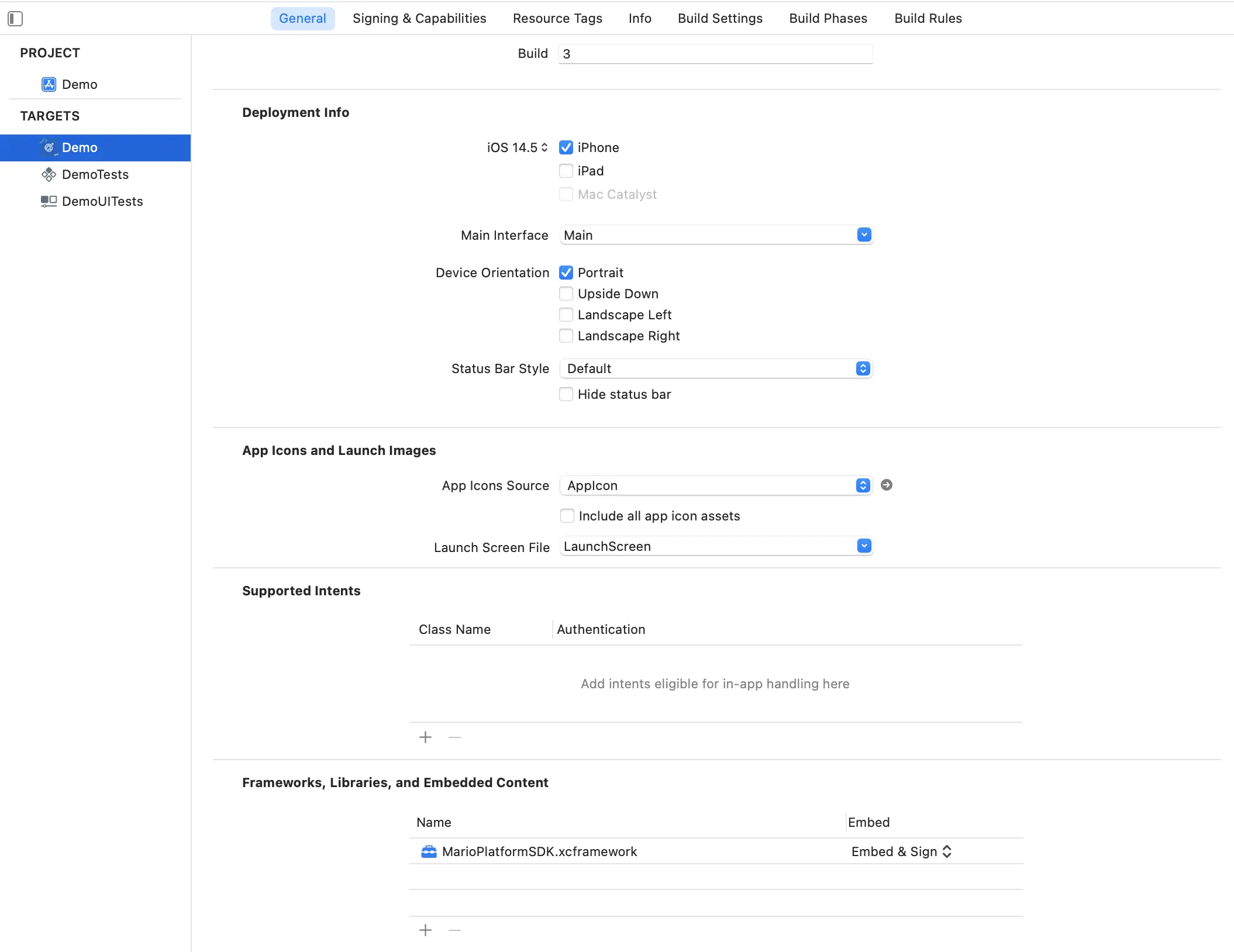Toggle Include all app icon assets
Viewport: 1234px width, 952px height.
click(x=567, y=516)
